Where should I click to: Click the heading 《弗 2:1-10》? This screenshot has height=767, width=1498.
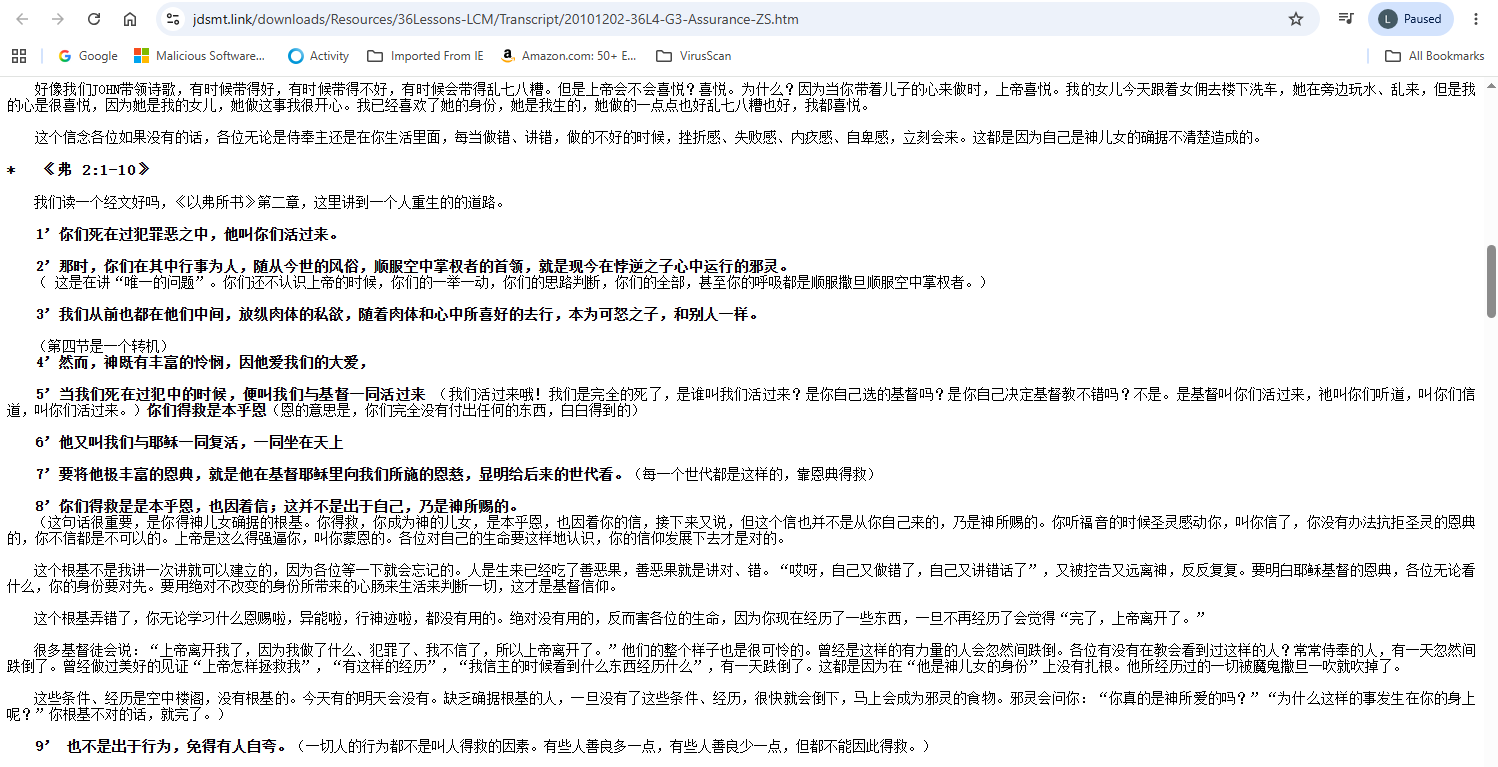(96, 170)
